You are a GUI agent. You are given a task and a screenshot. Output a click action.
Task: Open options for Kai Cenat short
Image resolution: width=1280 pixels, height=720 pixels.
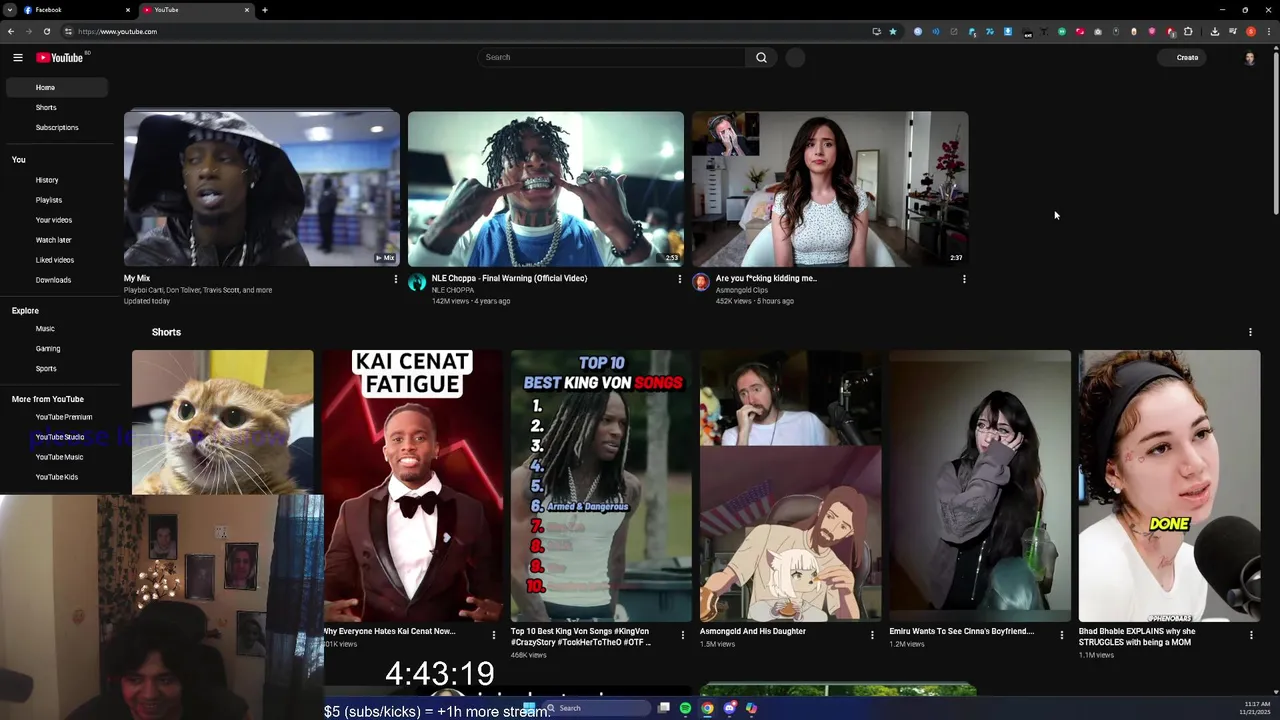click(493, 634)
